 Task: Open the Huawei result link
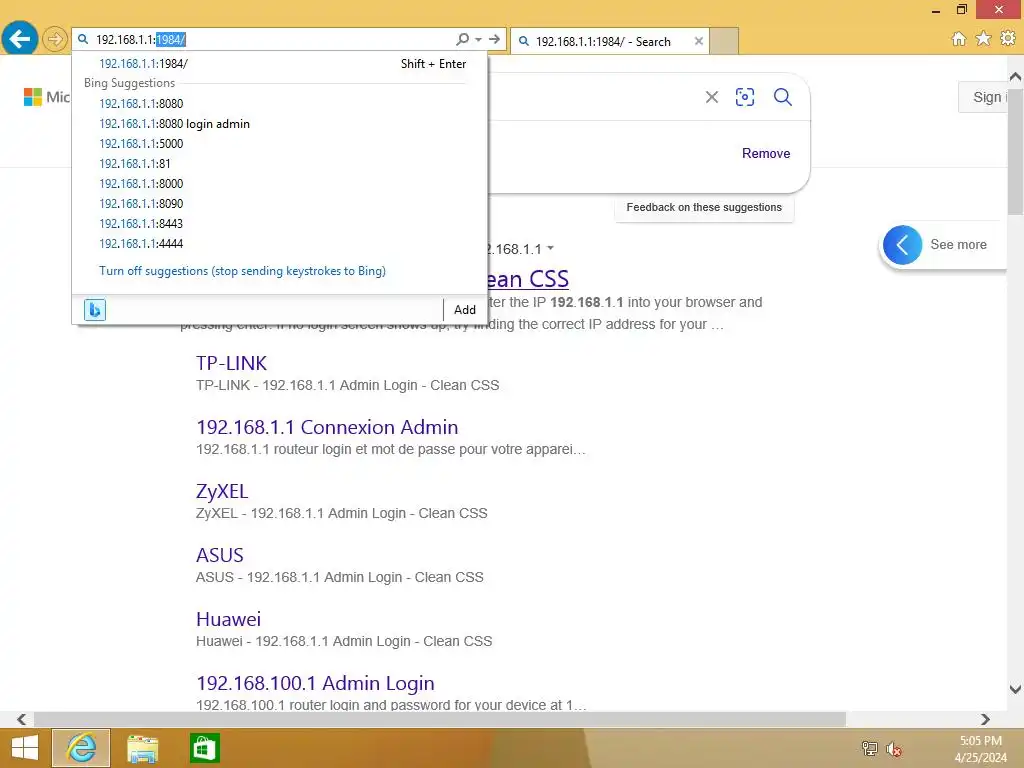tap(229, 618)
